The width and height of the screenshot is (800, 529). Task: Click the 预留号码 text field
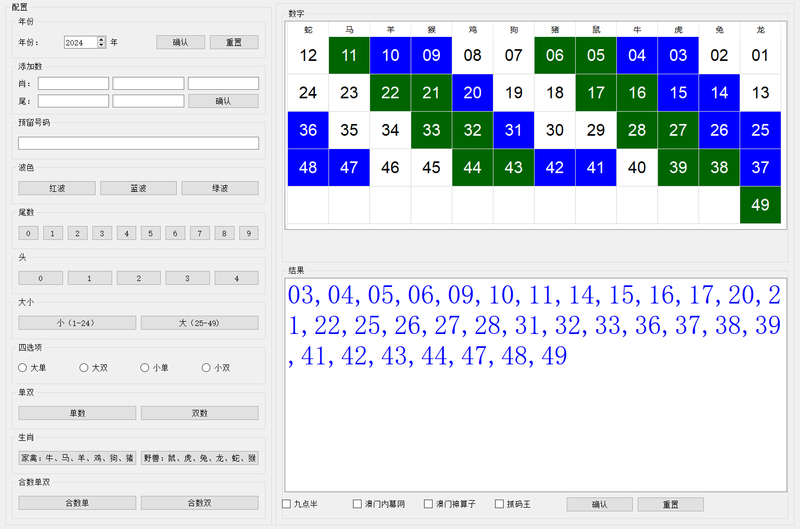pyautogui.click(x=138, y=143)
